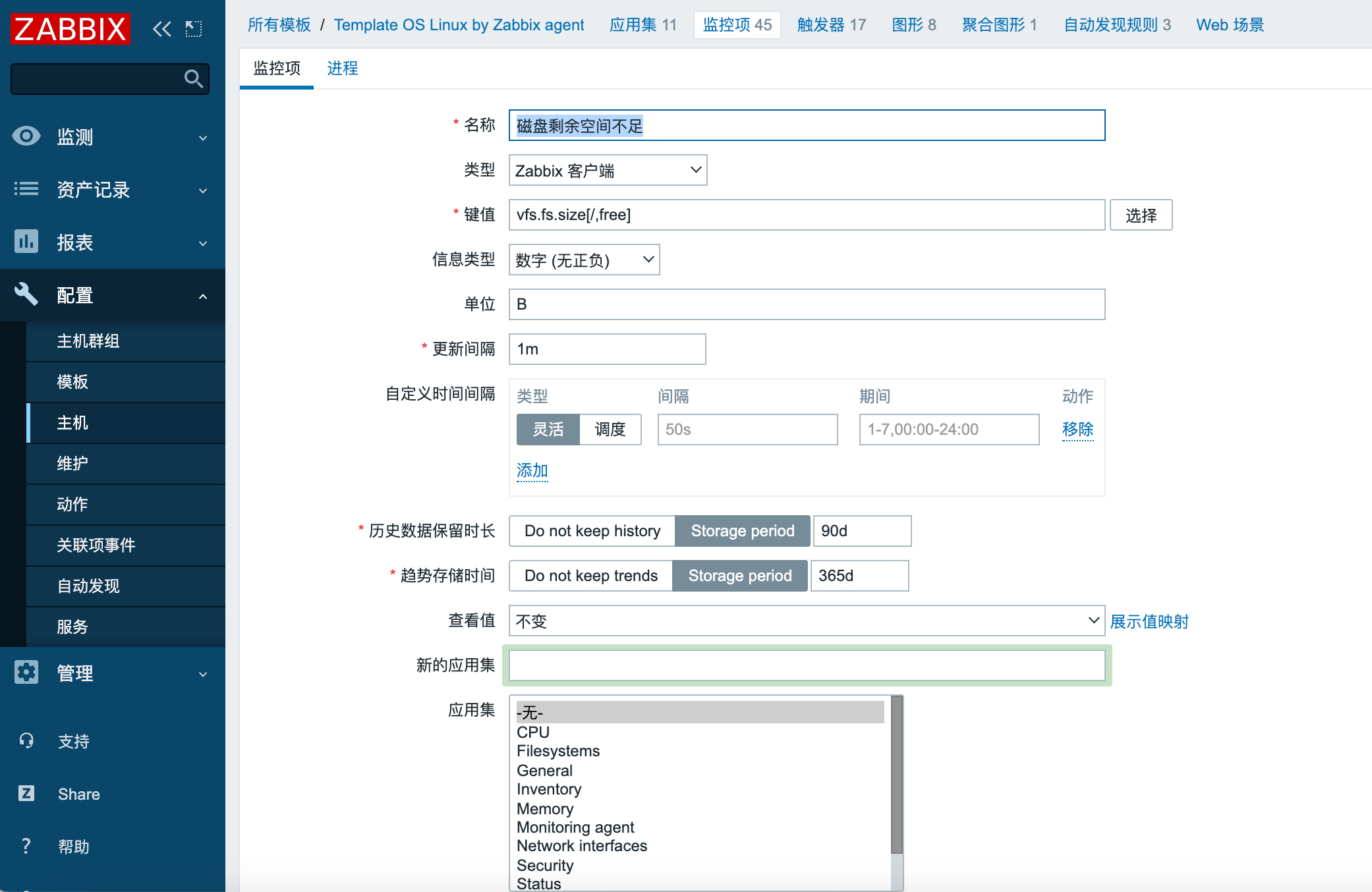Click the 展示值映射 link

[x=1149, y=621]
